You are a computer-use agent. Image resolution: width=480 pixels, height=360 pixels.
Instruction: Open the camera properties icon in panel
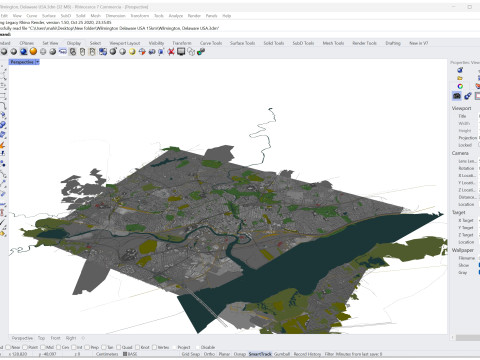click(457, 96)
